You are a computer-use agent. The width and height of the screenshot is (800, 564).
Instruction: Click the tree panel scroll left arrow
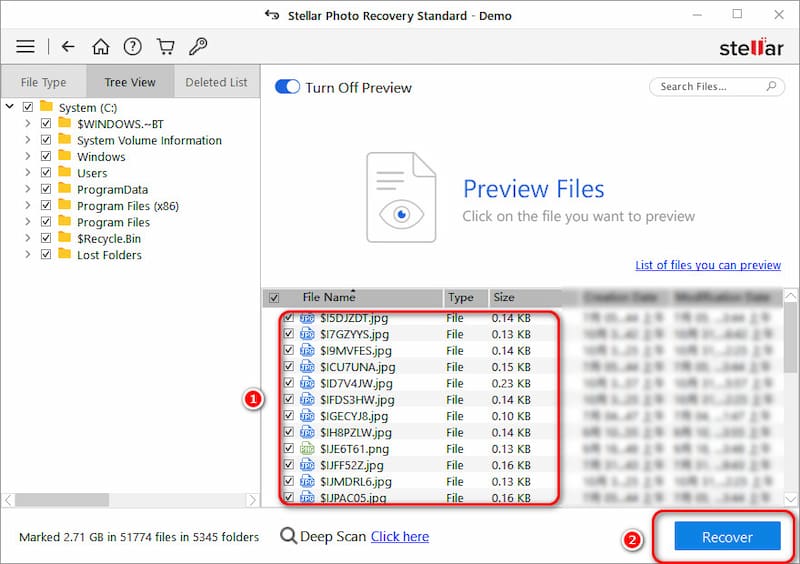[x=8, y=500]
